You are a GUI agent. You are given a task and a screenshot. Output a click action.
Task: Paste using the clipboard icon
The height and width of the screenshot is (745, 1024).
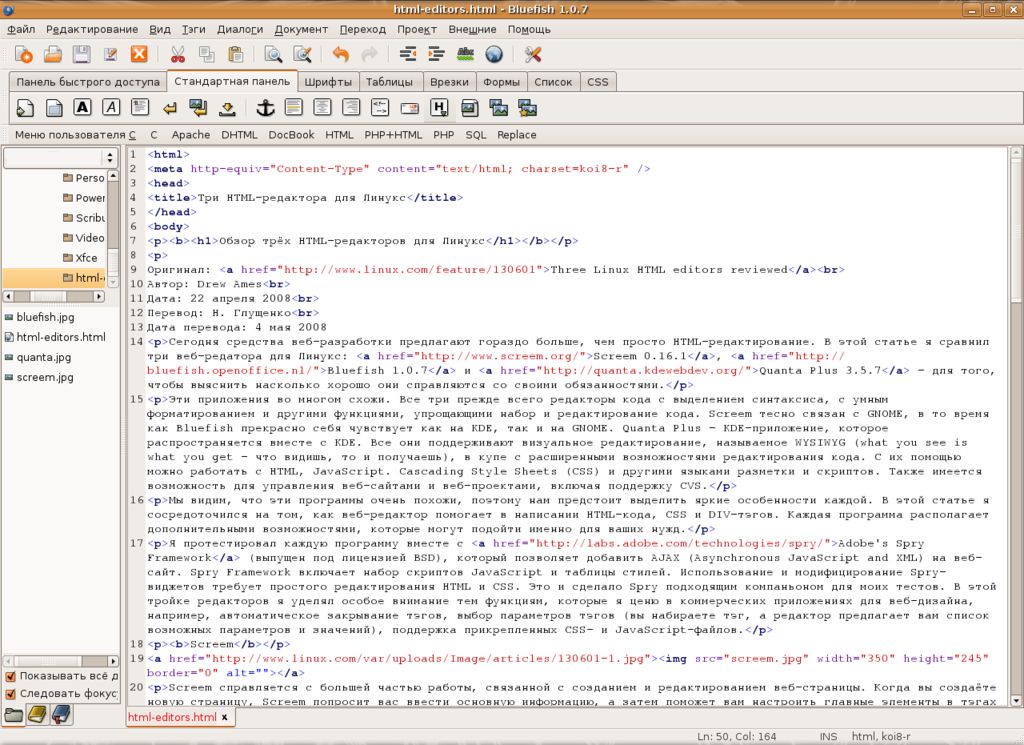236,55
